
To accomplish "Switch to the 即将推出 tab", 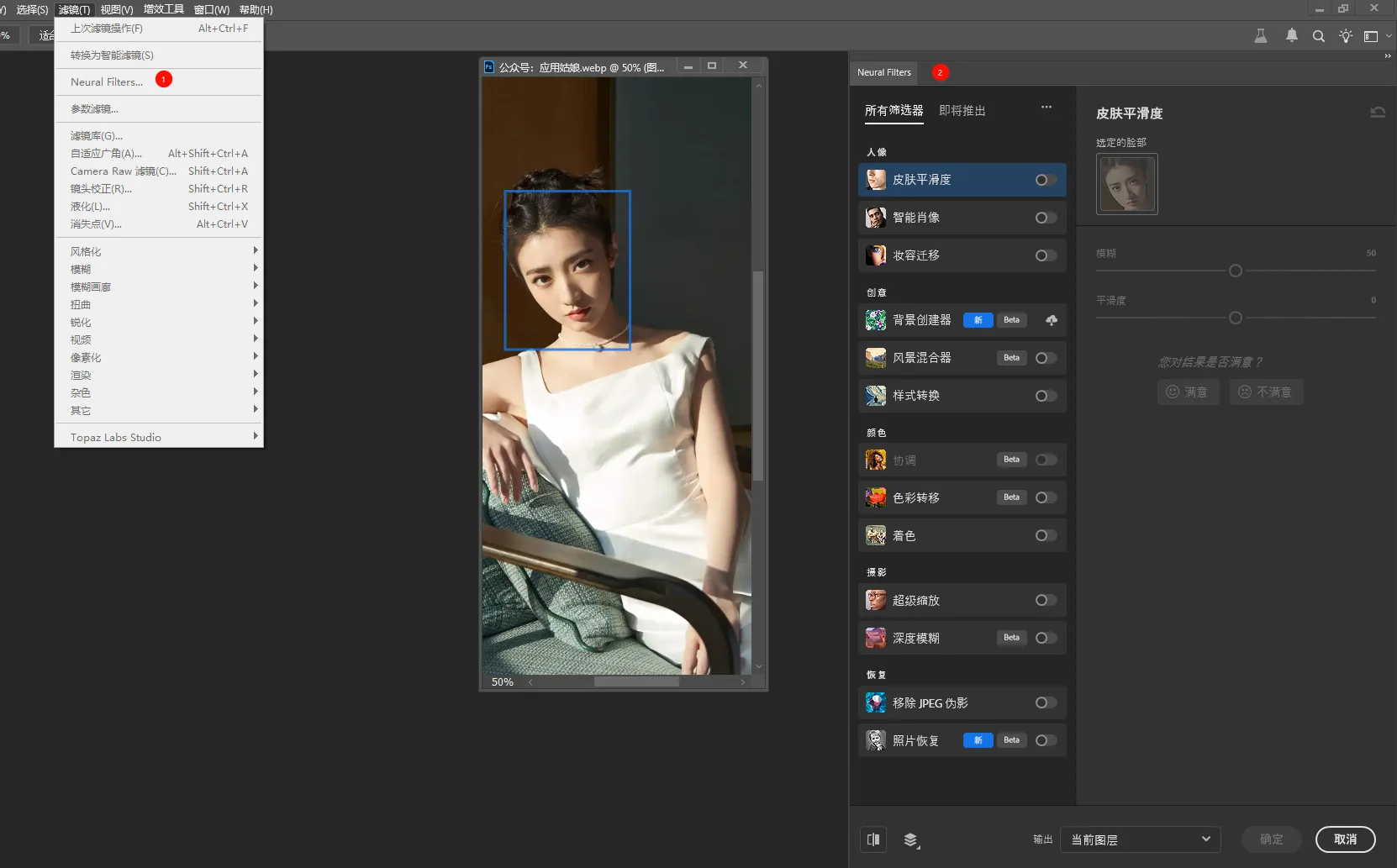I will pyautogui.click(x=962, y=111).
